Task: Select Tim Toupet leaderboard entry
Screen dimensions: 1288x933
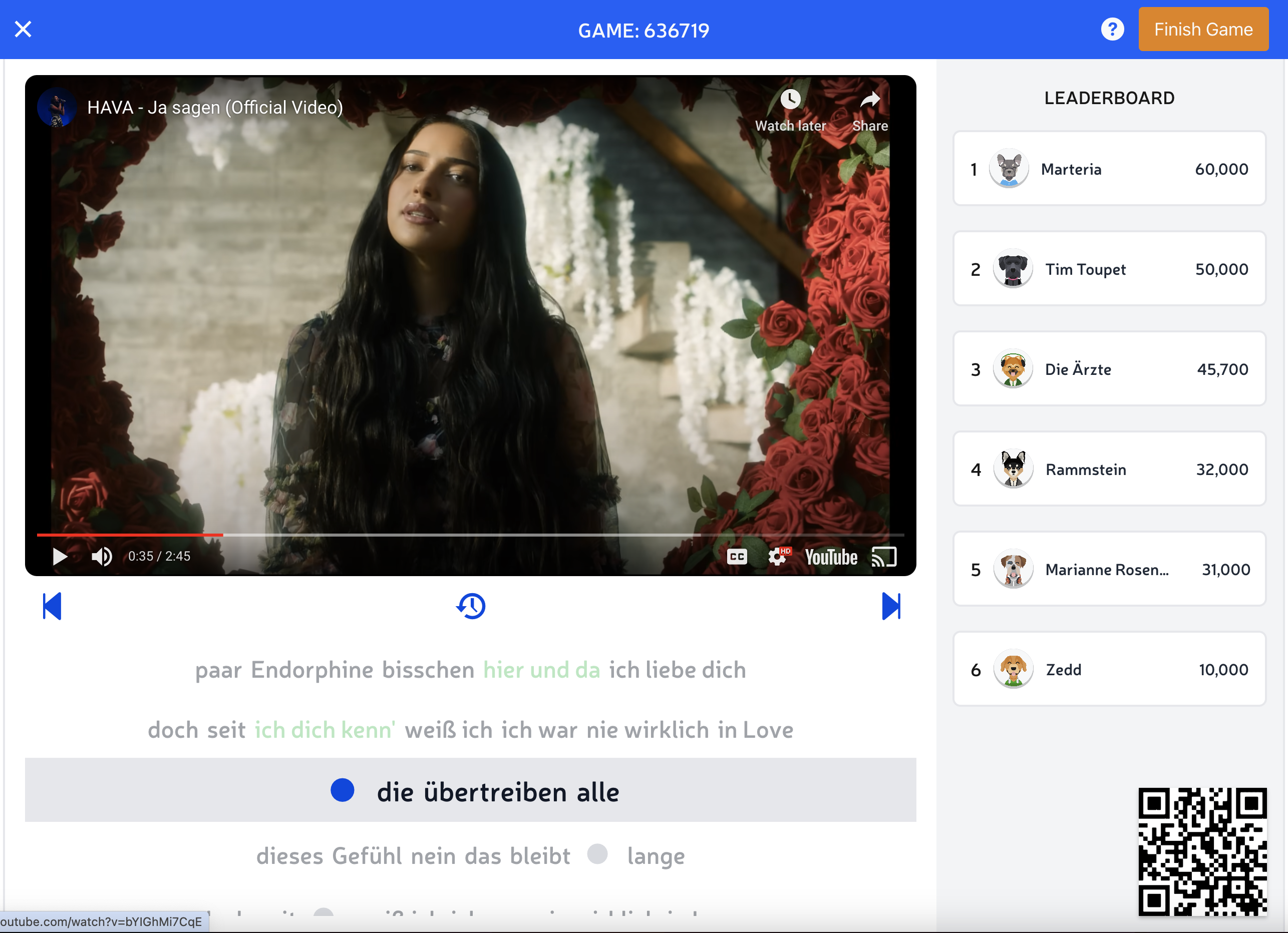Action: 1109,268
